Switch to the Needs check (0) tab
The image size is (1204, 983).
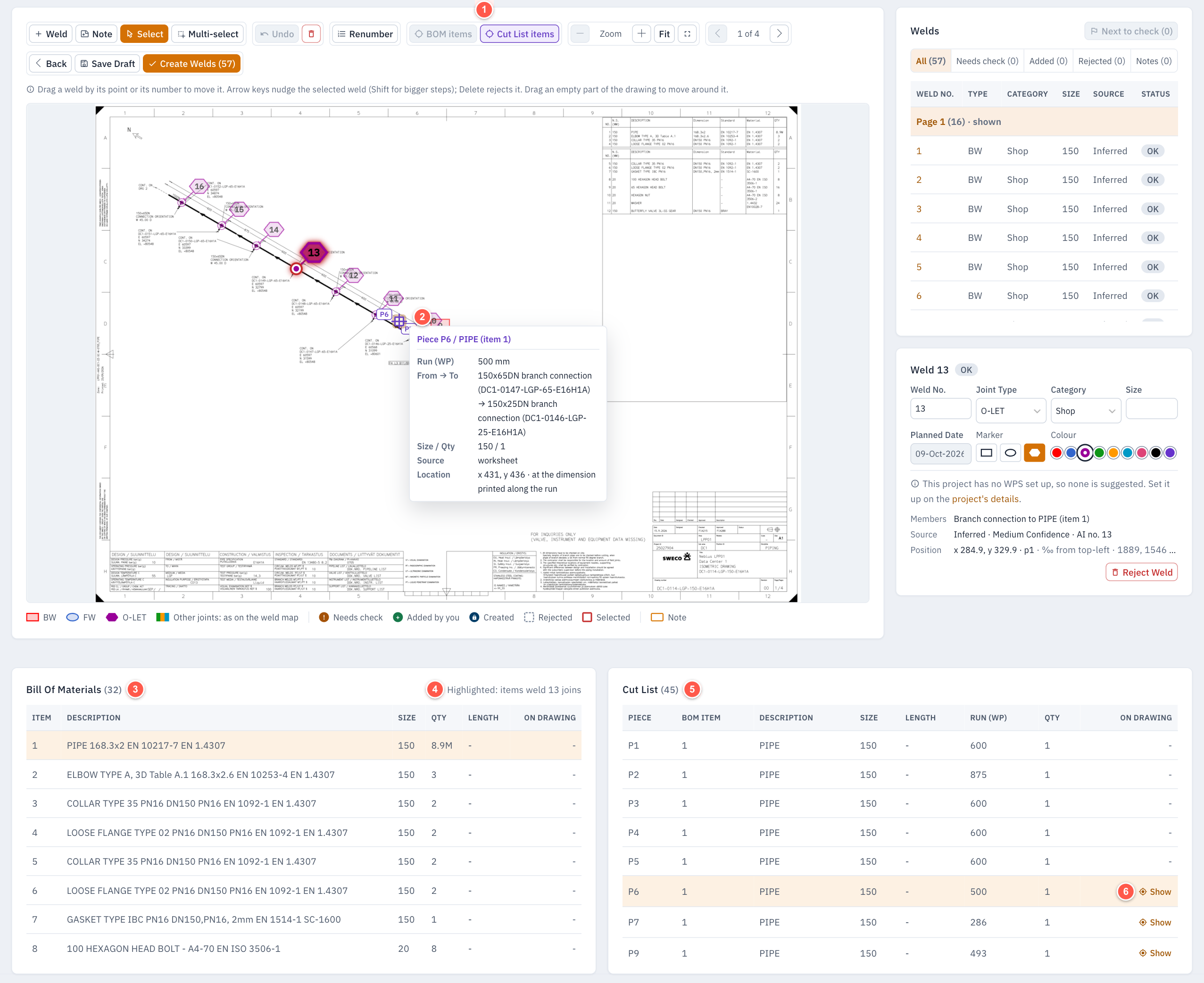pyautogui.click(x=987, y=61)
